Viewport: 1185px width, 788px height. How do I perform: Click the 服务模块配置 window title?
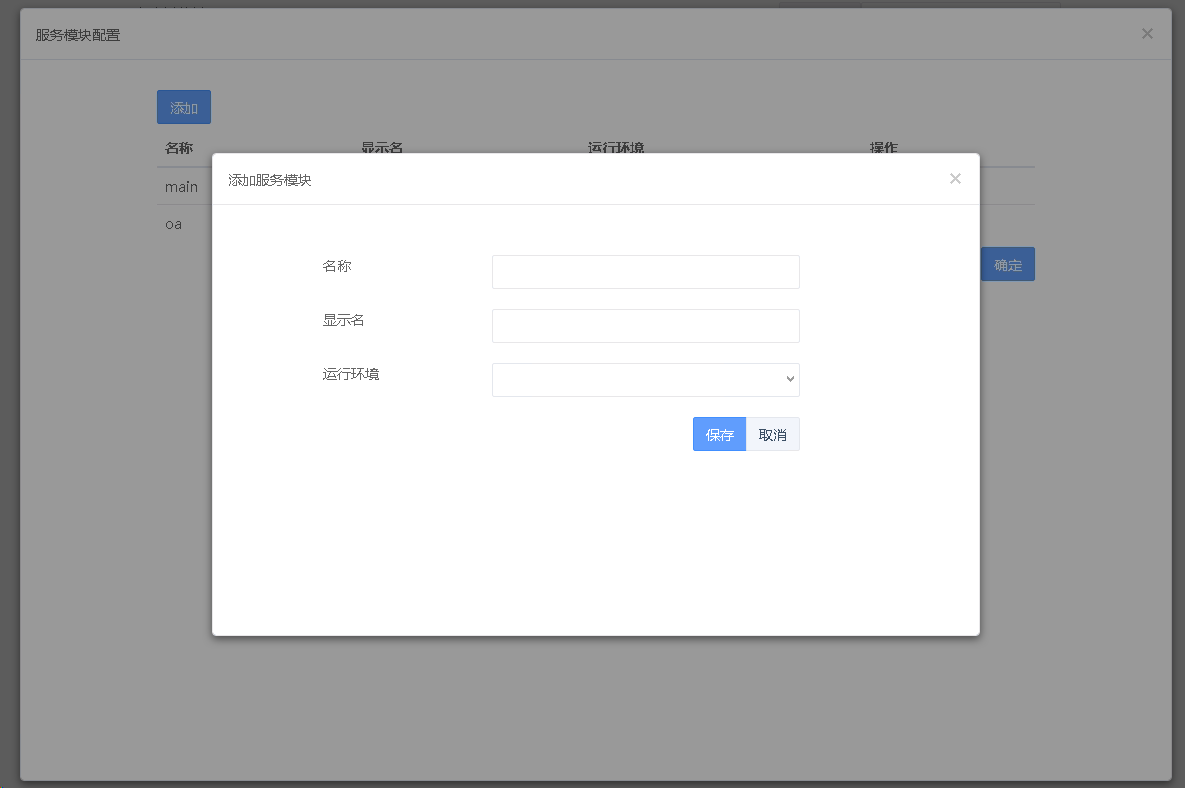[78, 36]
